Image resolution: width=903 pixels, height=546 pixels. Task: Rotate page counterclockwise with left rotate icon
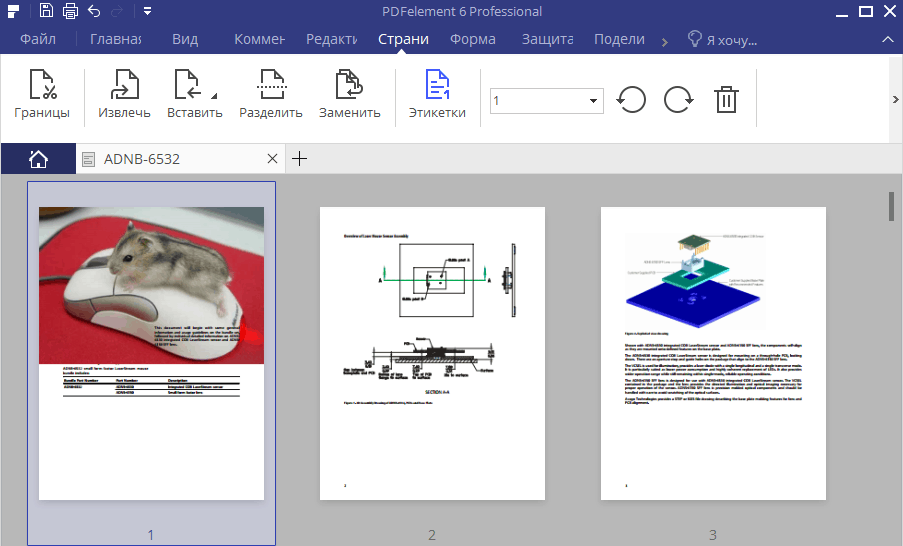631,100
